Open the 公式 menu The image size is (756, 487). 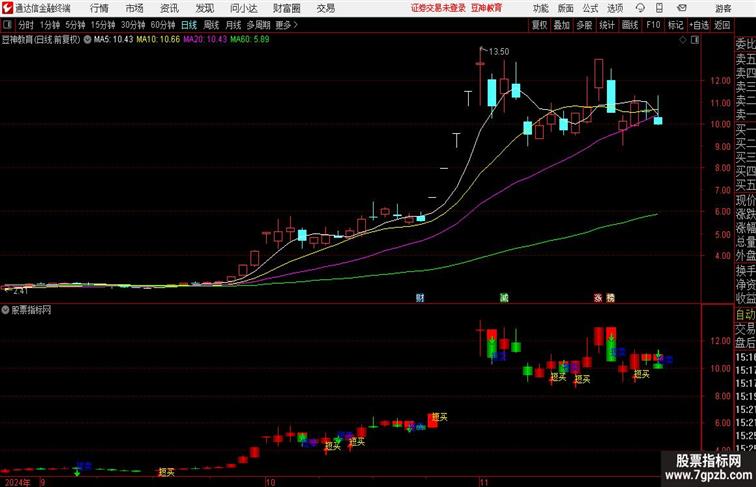pos(590,8)
